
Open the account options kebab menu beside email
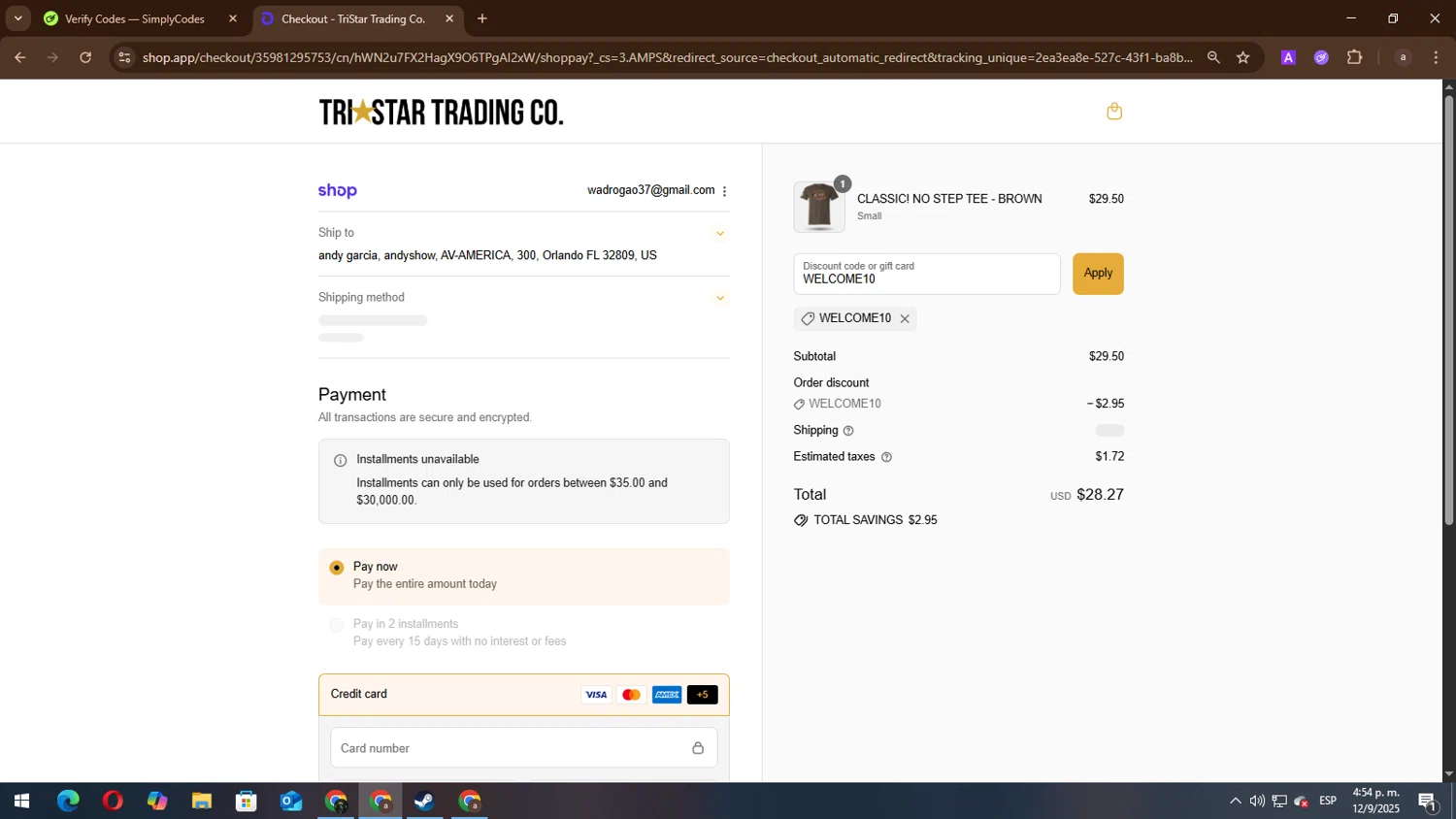point(724,191)
